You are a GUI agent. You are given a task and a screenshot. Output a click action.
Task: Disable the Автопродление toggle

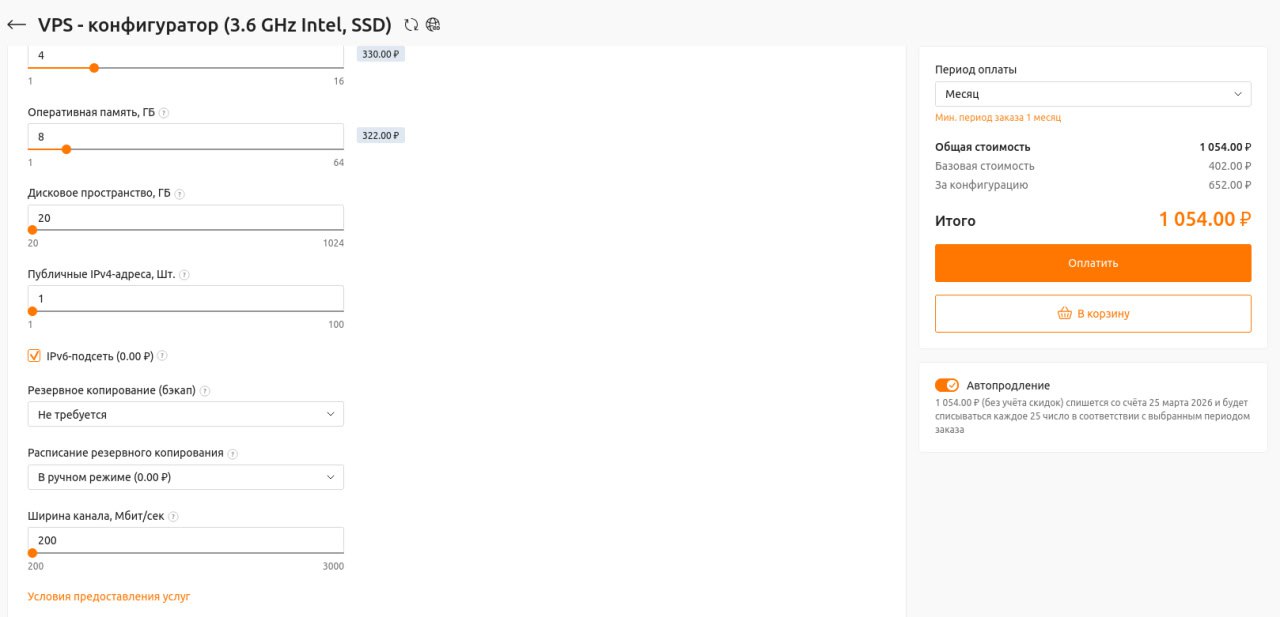click(946, 385)
